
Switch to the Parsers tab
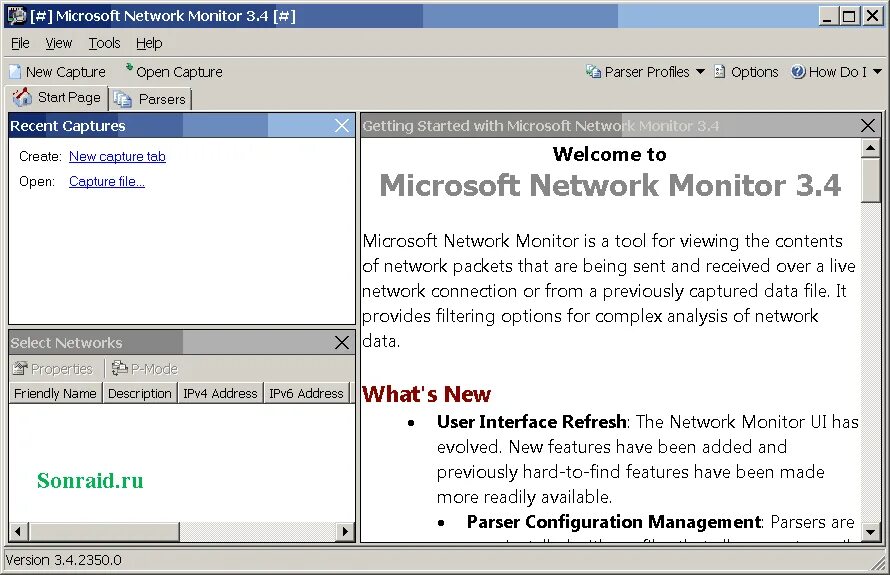150,99
